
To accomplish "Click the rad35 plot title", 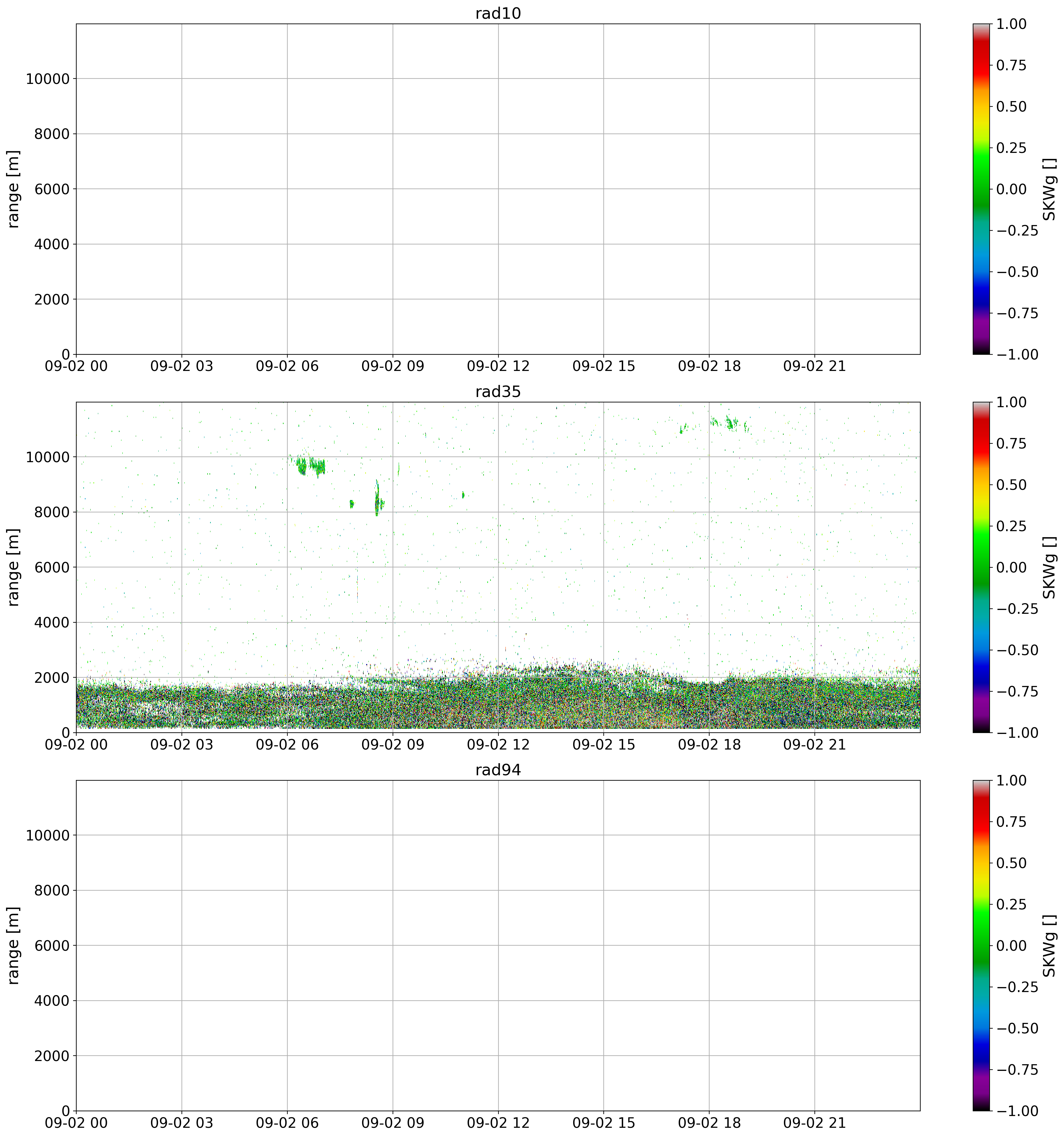I will [x=498, y=392].
